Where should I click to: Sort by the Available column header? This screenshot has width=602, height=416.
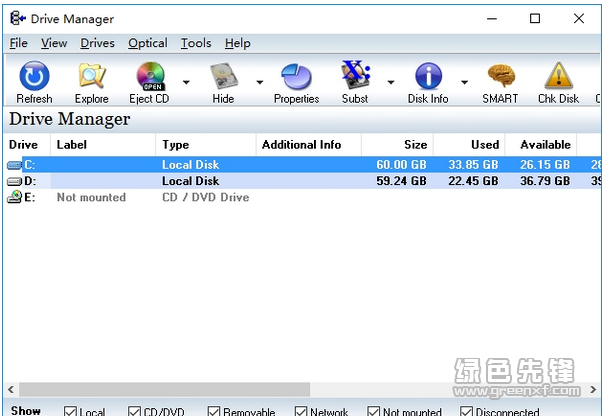pyautogui.click(x=541, y=145)
